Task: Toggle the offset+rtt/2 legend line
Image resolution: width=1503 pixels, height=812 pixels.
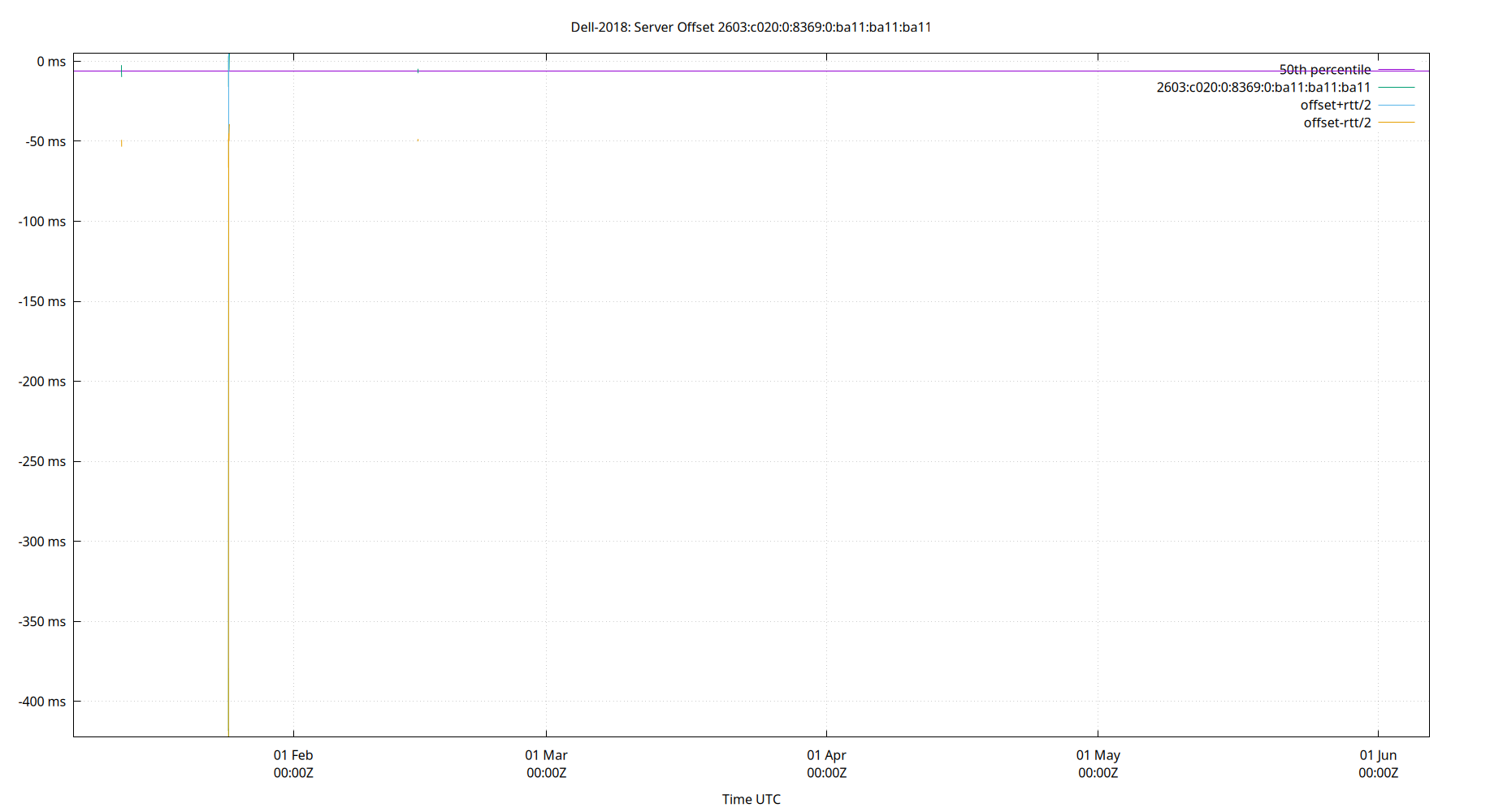Action: tap(1336, 105)
